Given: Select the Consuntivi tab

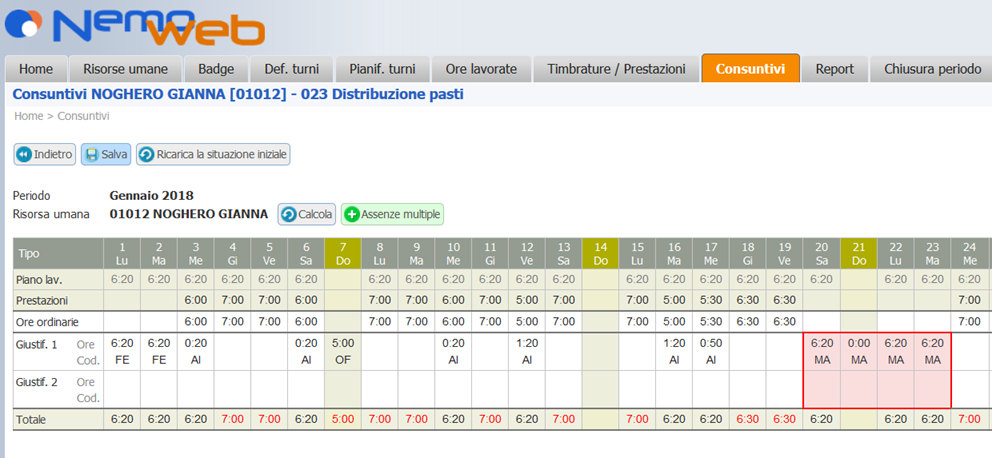Looking at the screenshot, I should [x=750, y=68].
